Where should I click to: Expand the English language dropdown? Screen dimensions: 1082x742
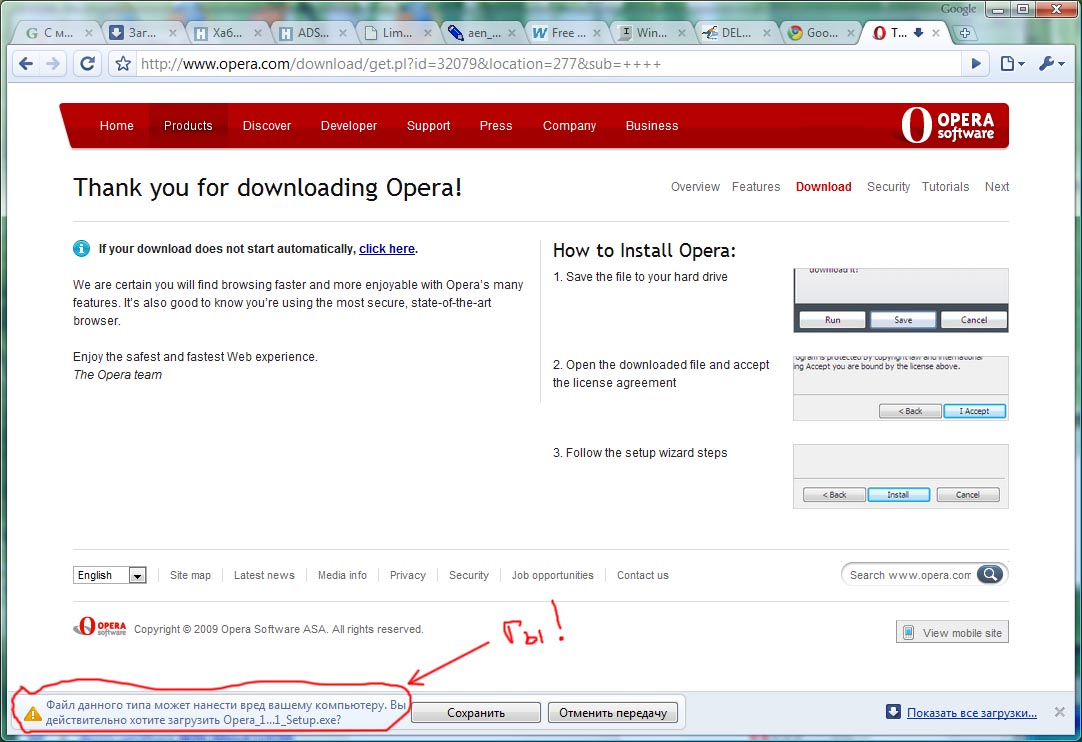(110, 575)
